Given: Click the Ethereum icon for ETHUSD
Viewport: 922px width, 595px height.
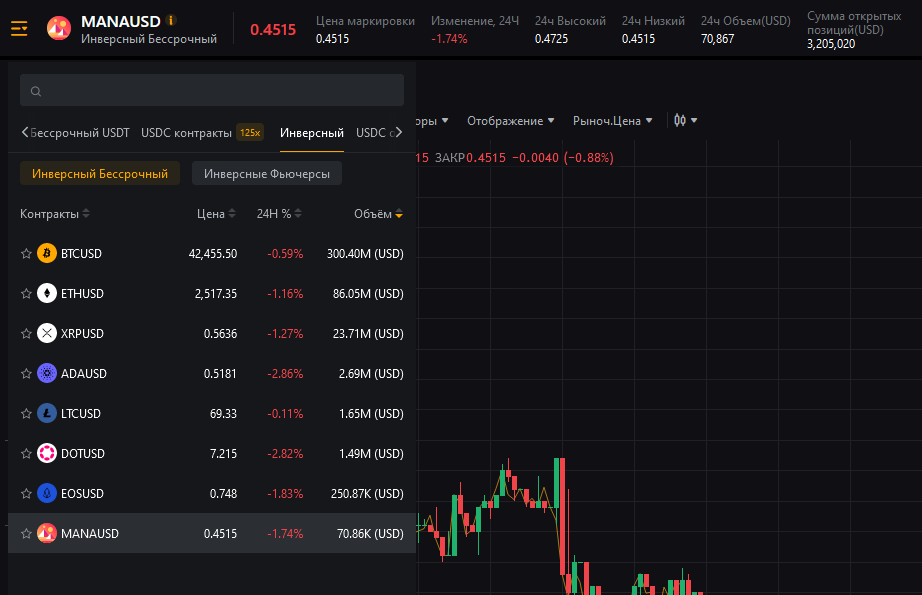Looking at the screenshot, I should pyautogui.click(x=47, y=294).
